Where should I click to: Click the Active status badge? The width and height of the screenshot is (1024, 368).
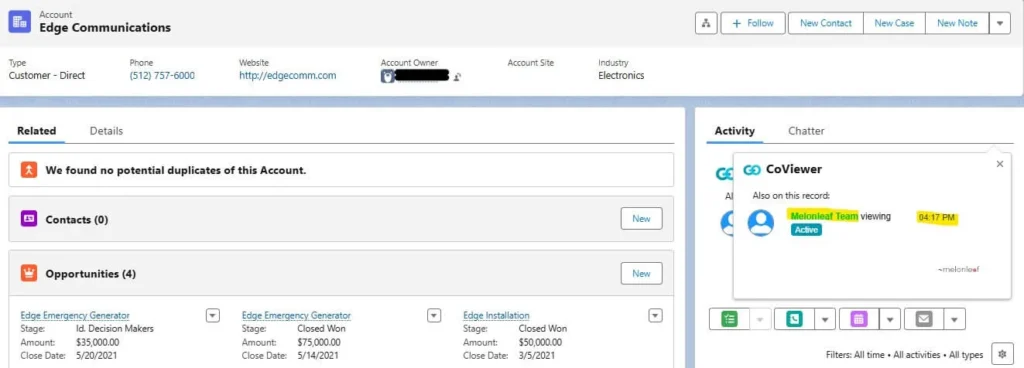[x=806, y=230]
